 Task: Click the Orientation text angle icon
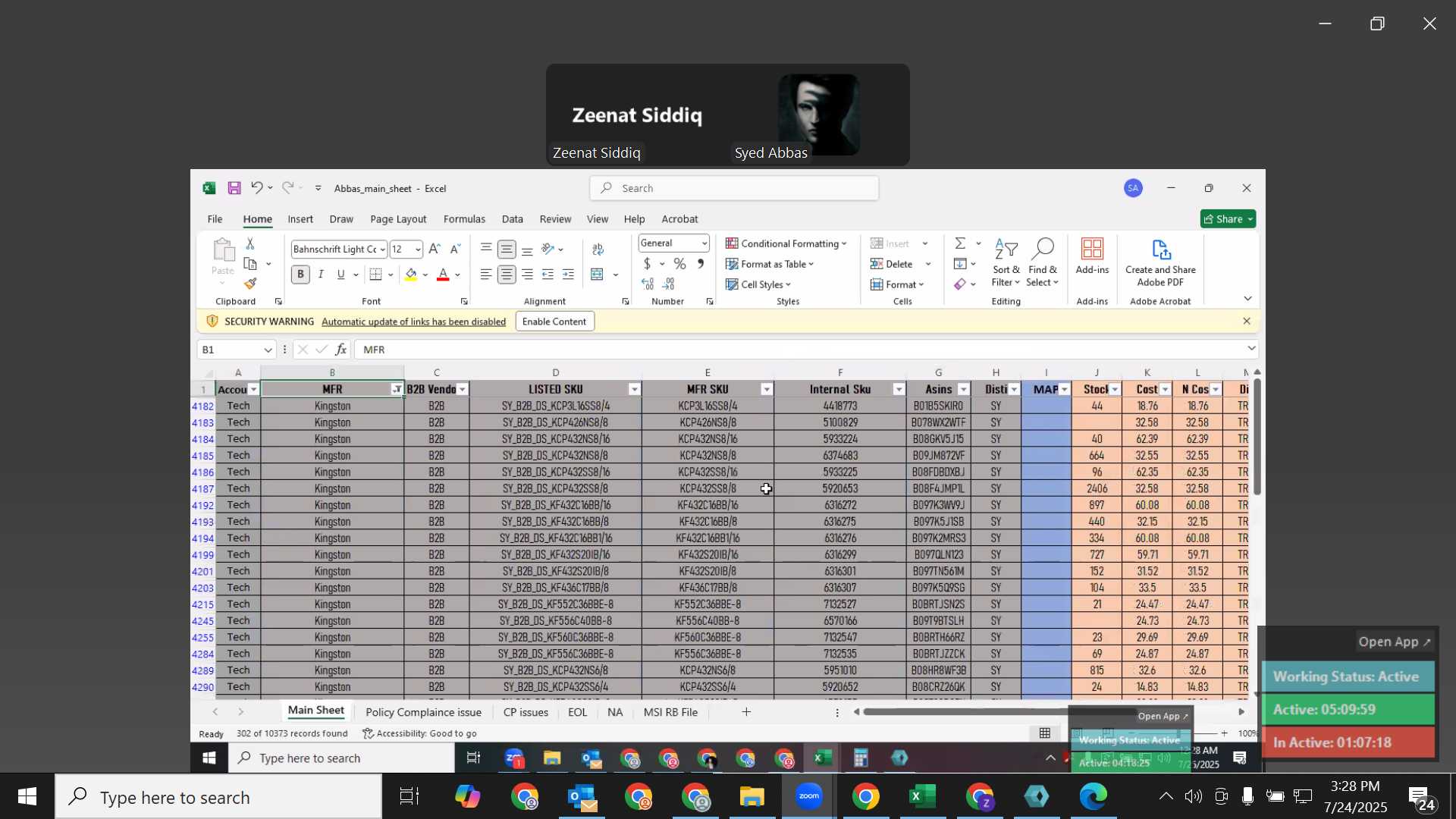(548, 249)
